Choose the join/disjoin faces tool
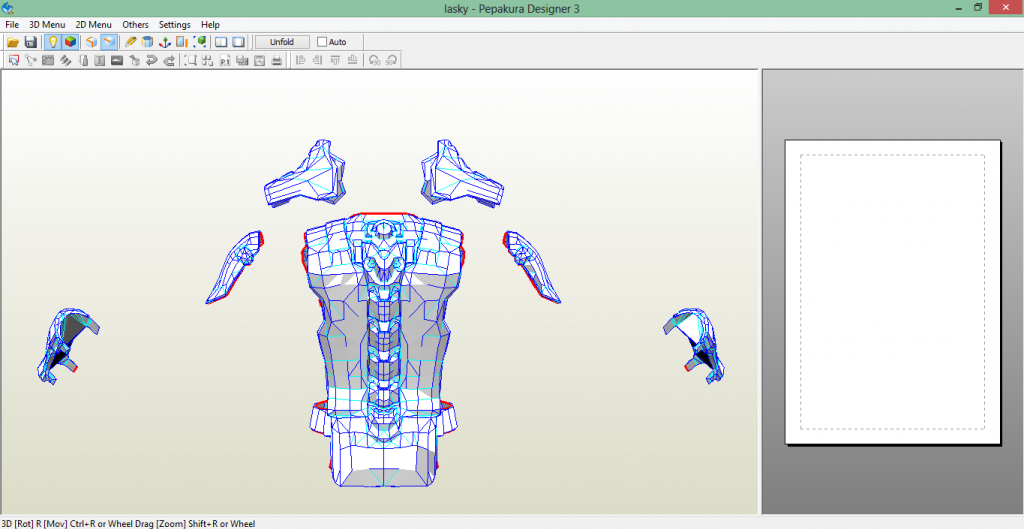The image size is (1024, 529). click(x=31, y=60)
